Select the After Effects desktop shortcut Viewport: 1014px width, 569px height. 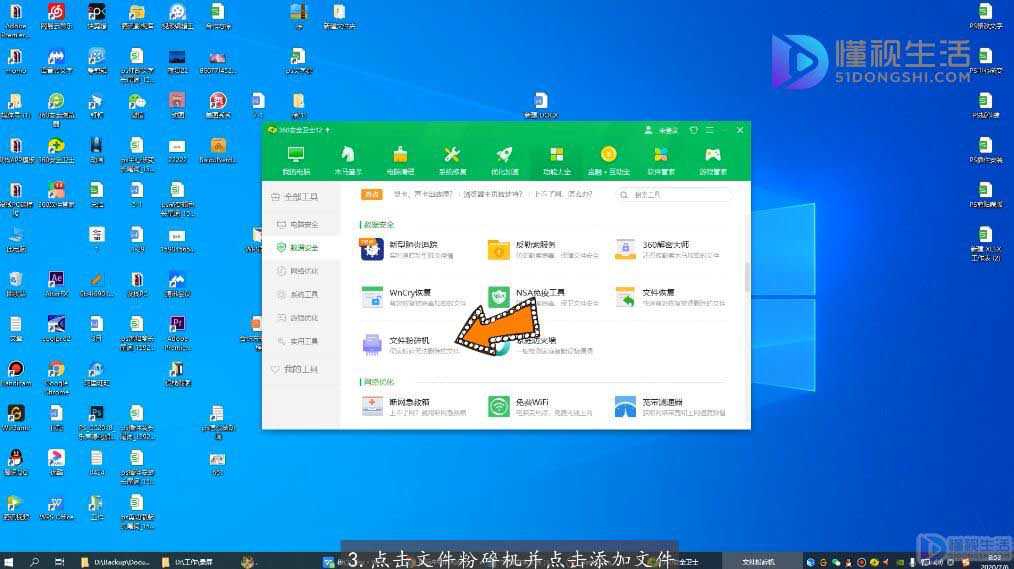[56, 284]
